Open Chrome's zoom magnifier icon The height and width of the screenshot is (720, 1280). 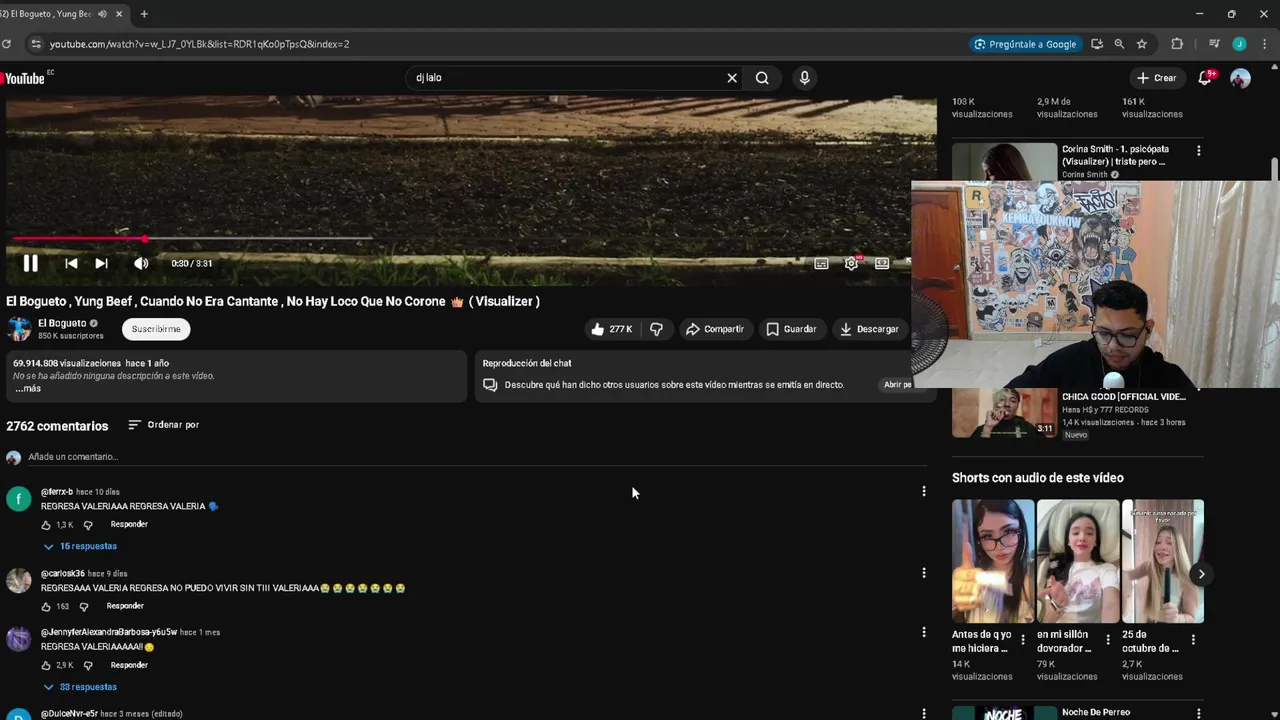pos(1119,44)
